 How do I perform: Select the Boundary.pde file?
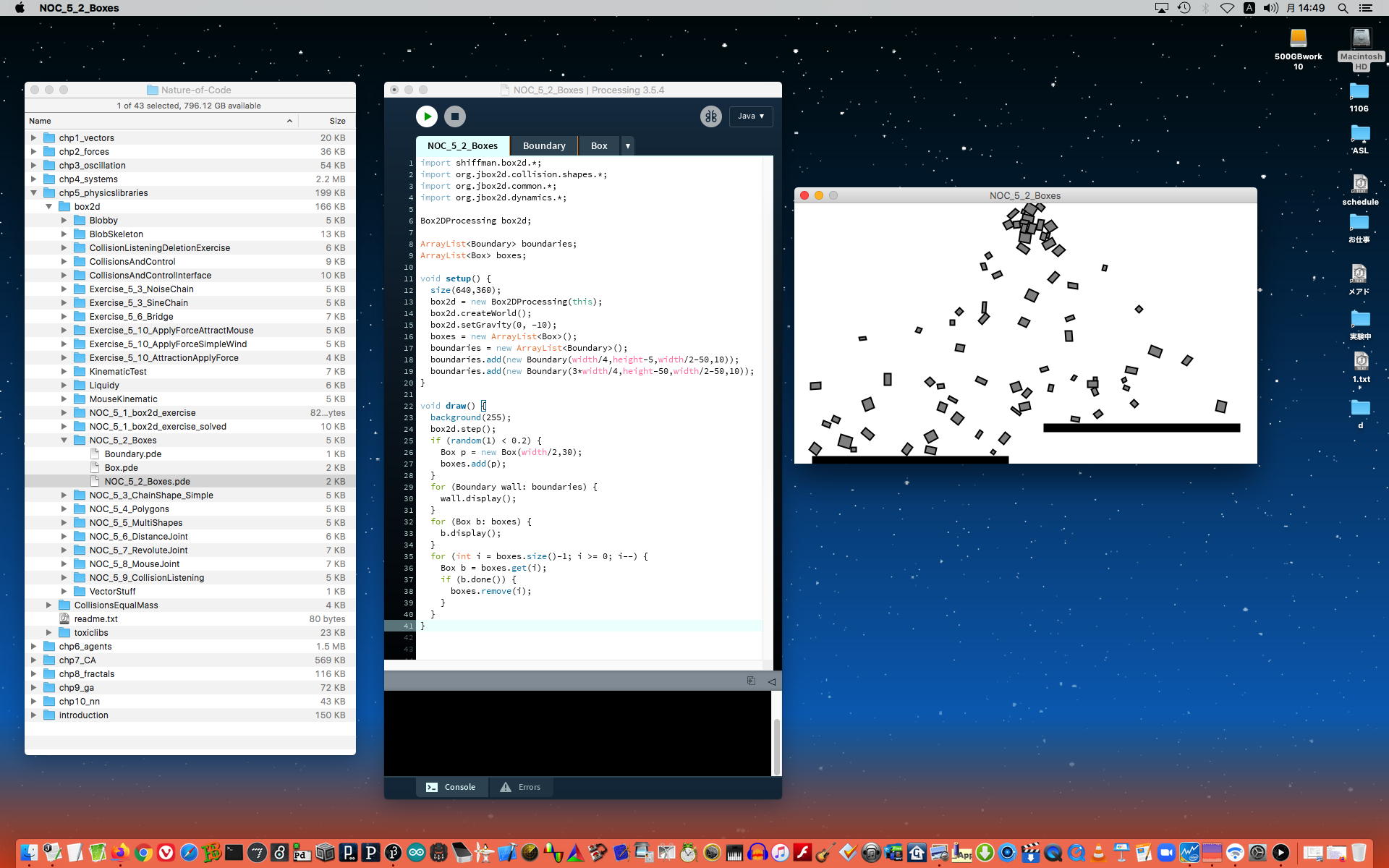[x=132, y=454]
